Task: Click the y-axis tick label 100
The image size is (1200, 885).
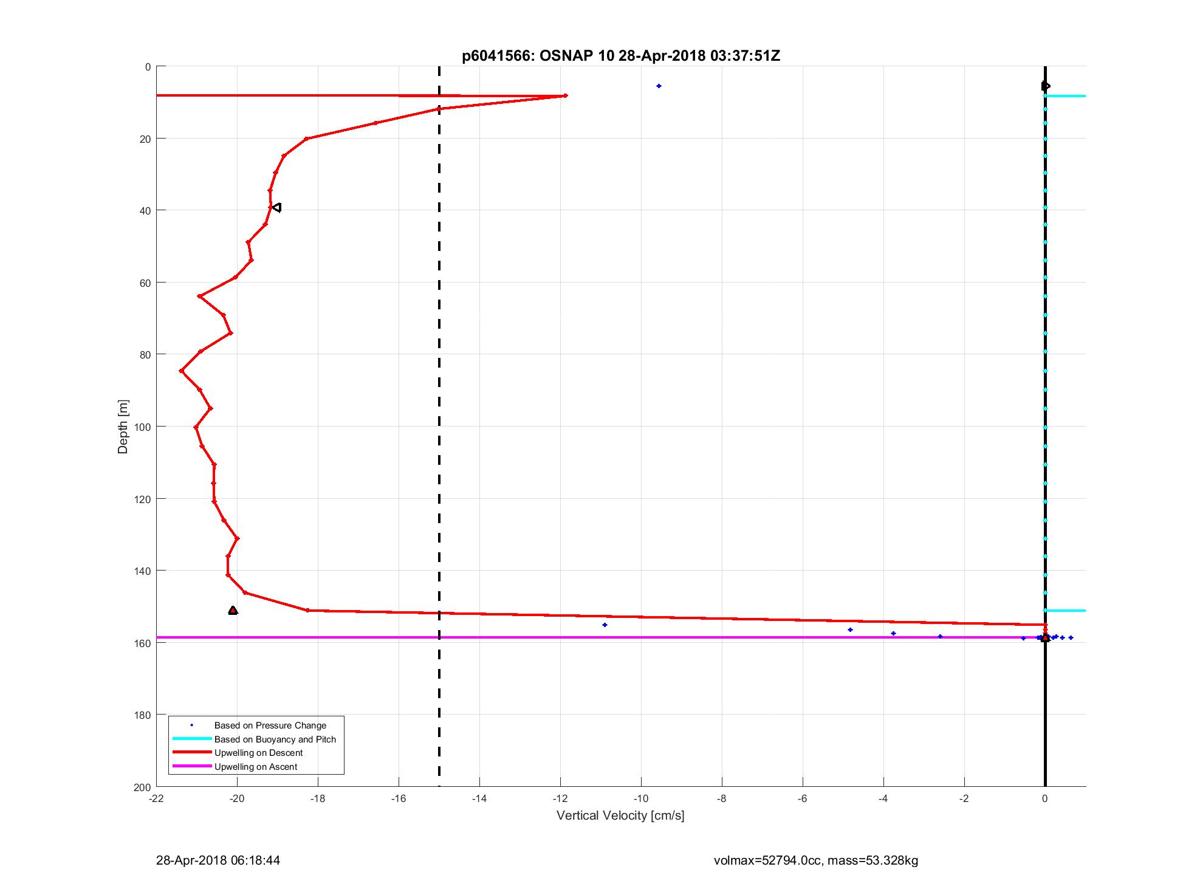Action: tap(142, 427)
